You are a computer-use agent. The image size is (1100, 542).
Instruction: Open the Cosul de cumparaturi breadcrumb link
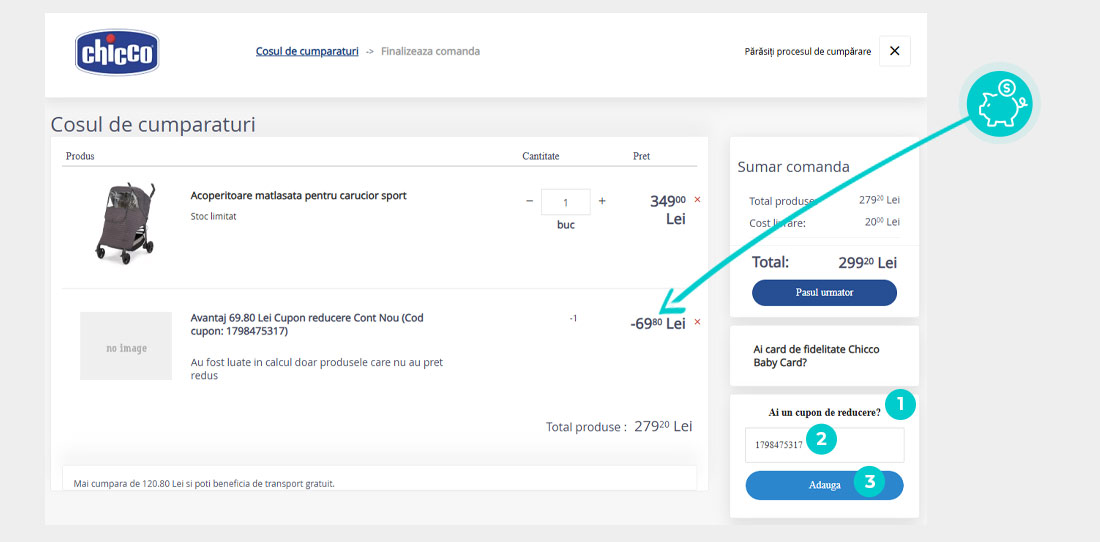[307, 51]
